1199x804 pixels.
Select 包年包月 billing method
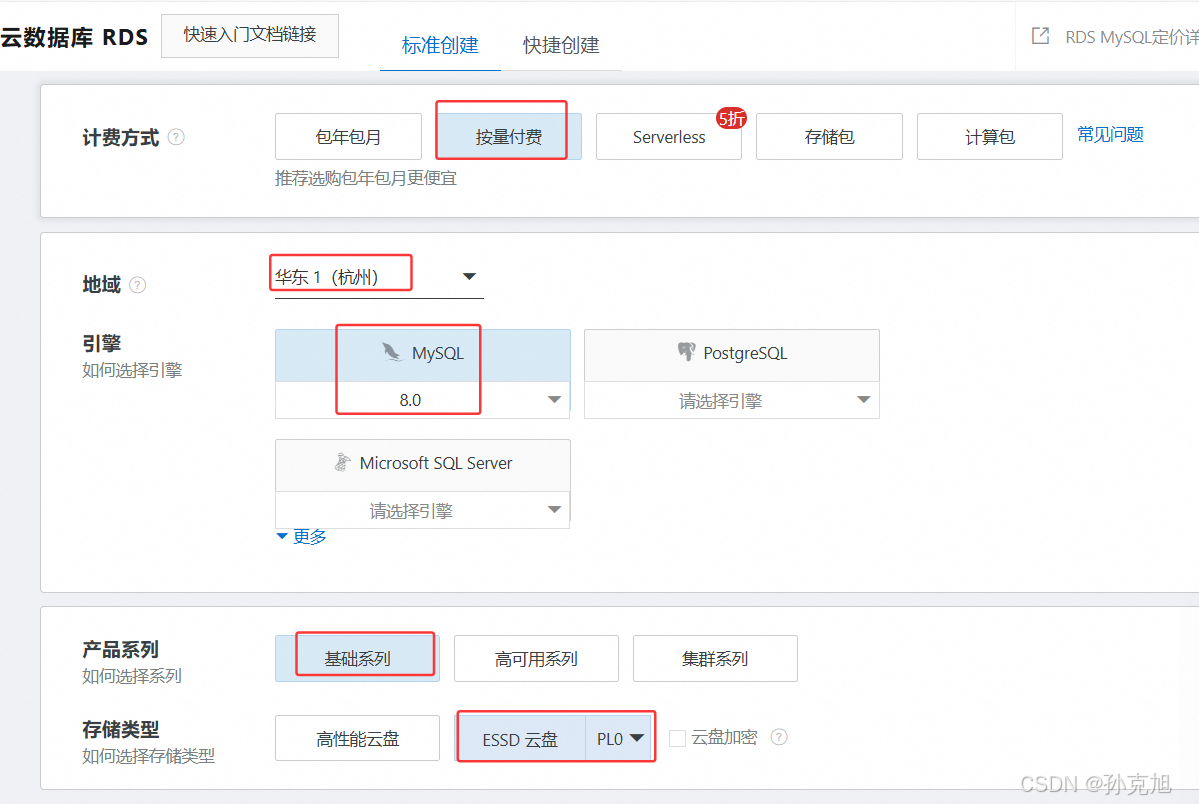(x=348, y=137)
